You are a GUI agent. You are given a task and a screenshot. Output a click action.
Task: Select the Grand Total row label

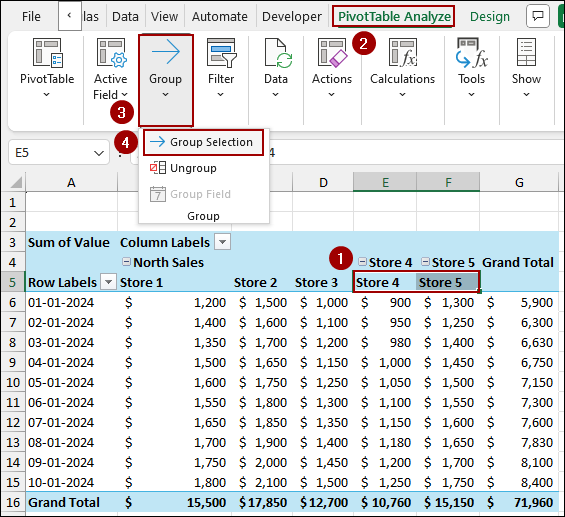click(x=71, y=502)
